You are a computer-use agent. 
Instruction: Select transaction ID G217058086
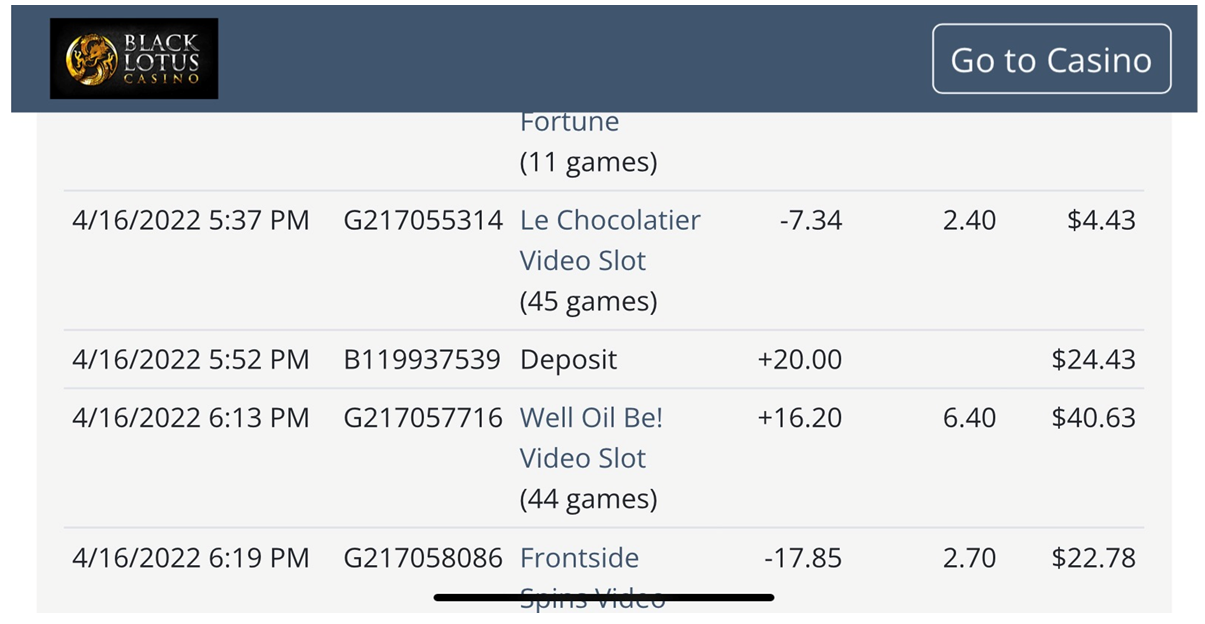(422, 558)
